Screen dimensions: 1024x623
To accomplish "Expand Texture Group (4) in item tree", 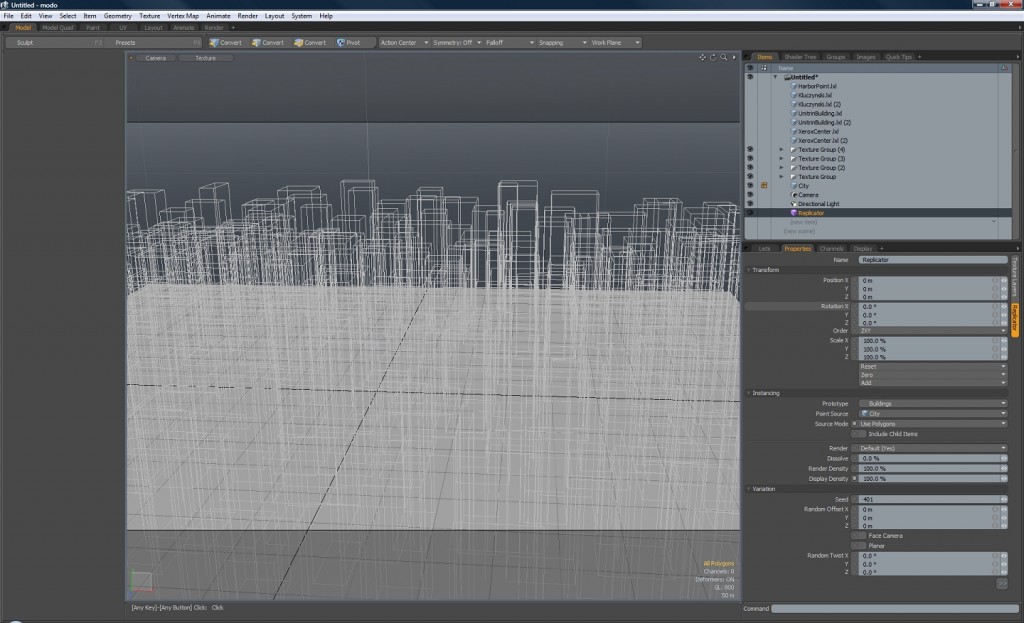I will click(x=781, y=150).
